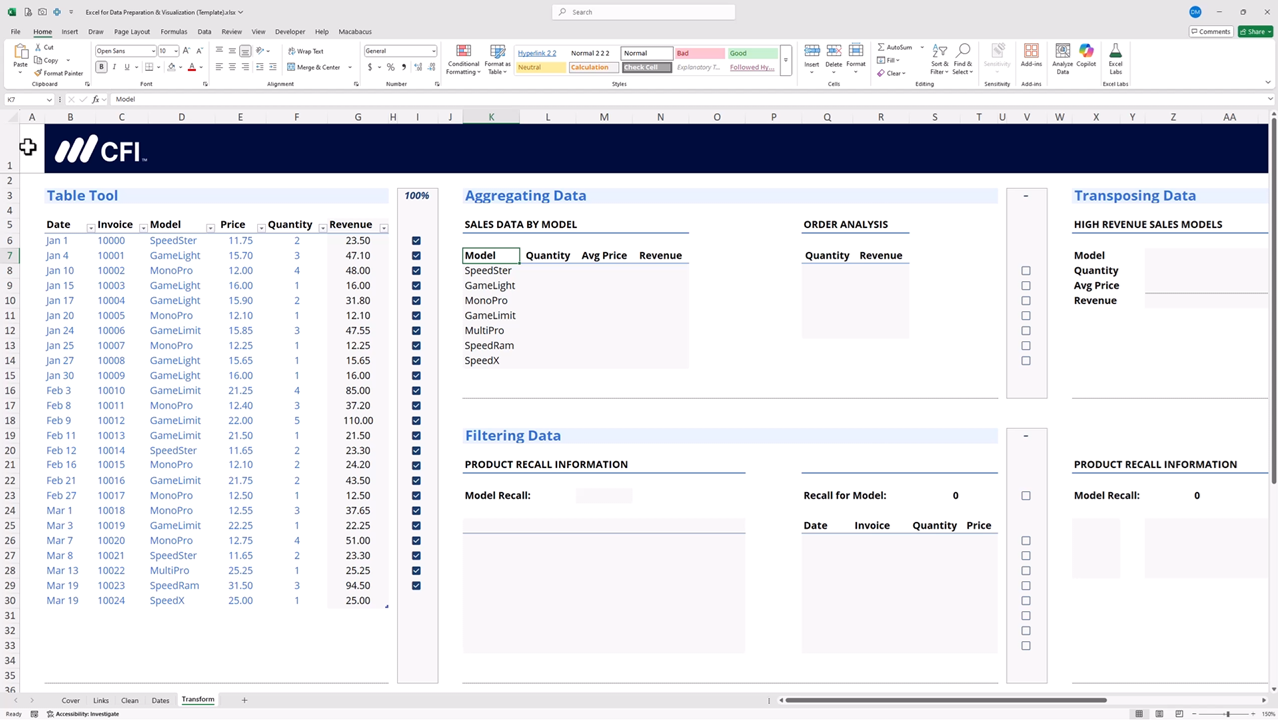Open the General number format dropdown
Viewport: 1278px width, 720px height.
click(x=433, y=51)
